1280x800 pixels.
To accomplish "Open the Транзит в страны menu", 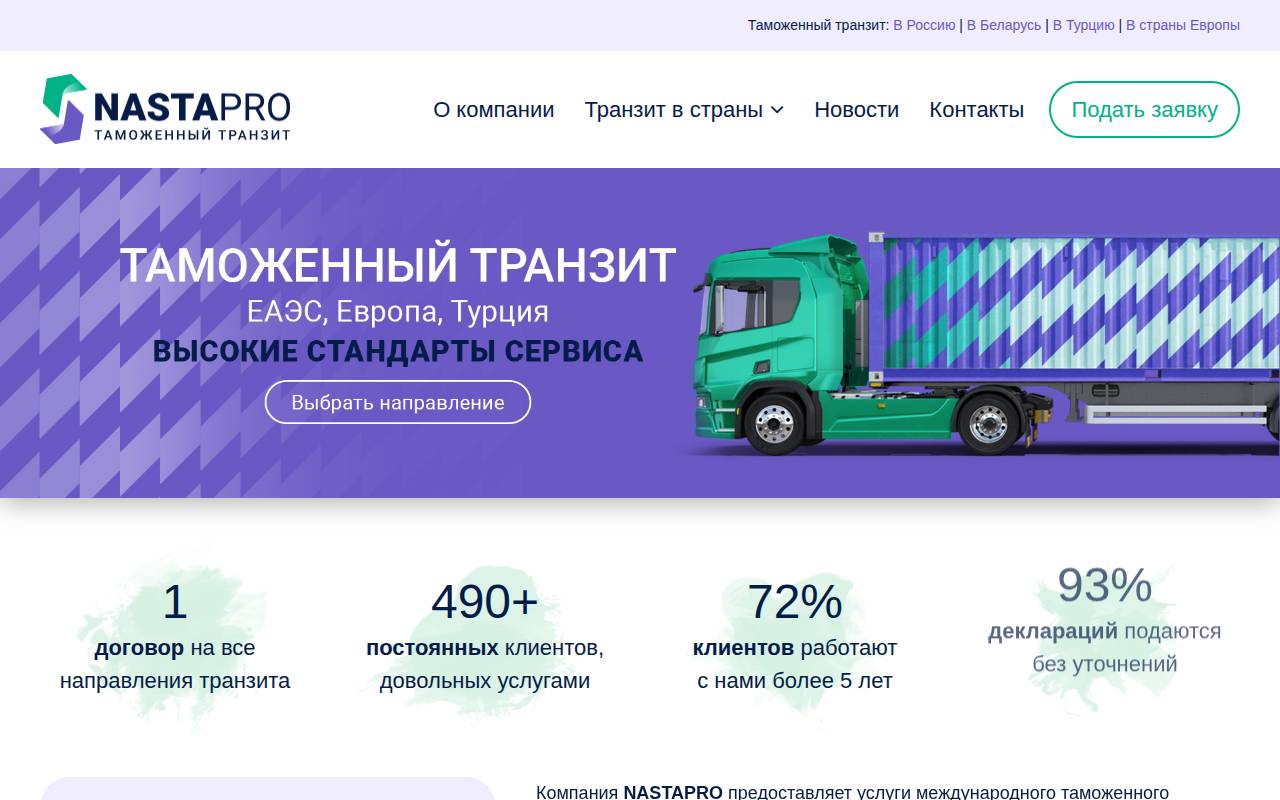I will click(x=674, y=110).
